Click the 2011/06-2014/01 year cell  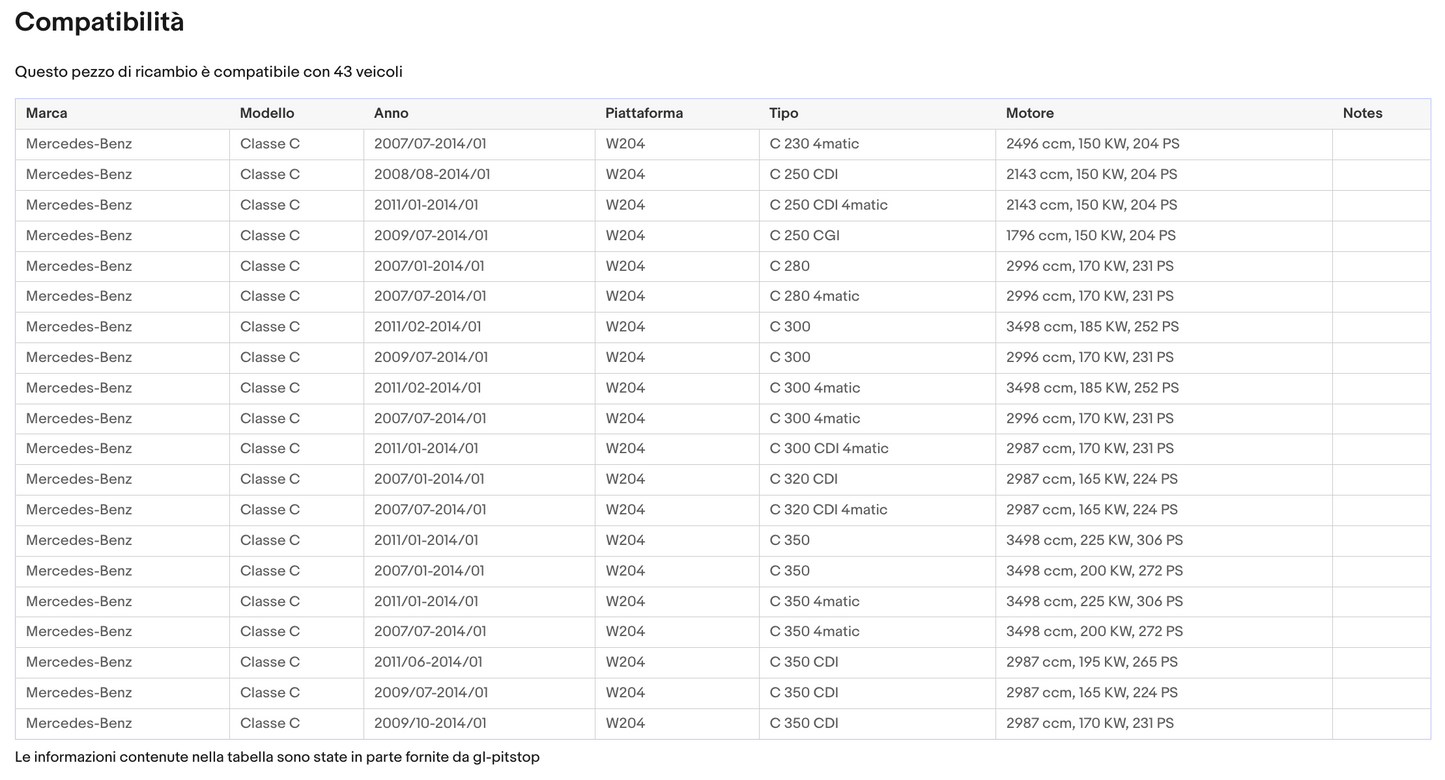[428, 662]
